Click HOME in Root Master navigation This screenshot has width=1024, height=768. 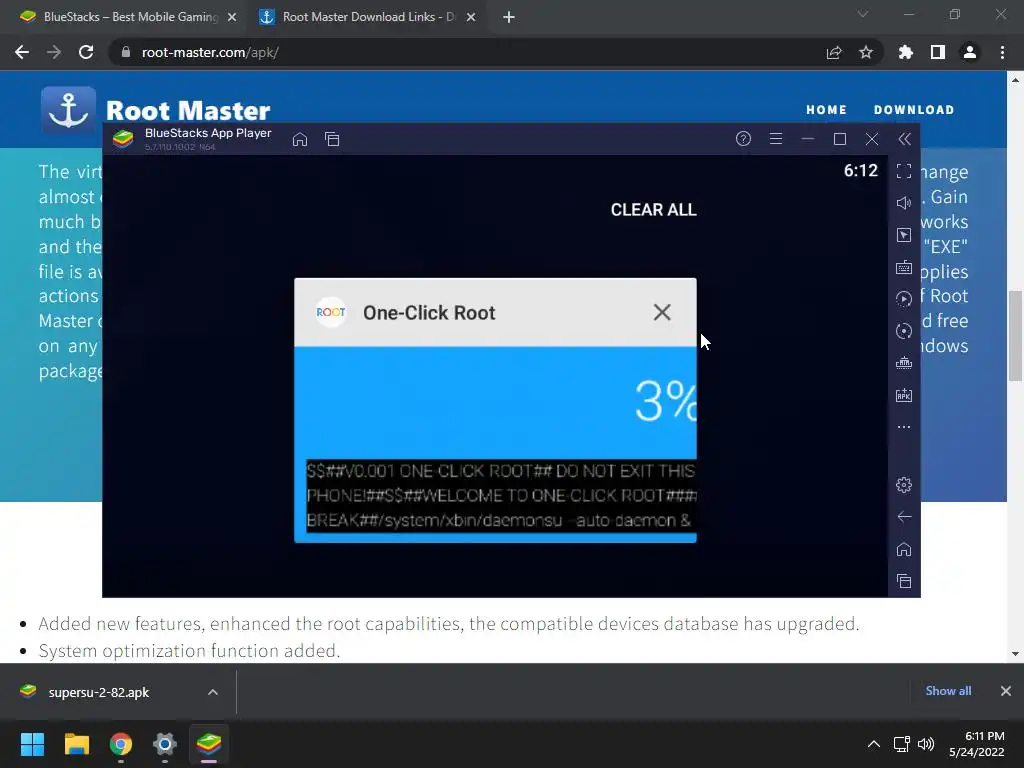point(826,110)
